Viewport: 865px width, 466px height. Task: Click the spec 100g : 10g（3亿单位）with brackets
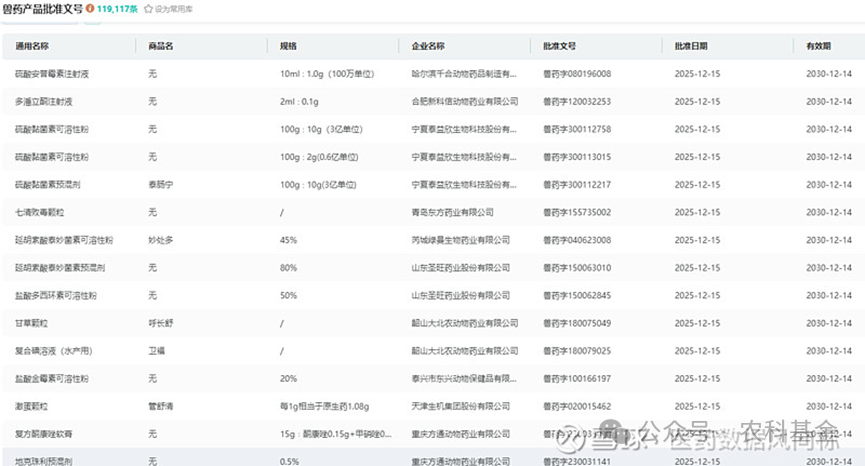pyautogui.click(x=321, y=129)
